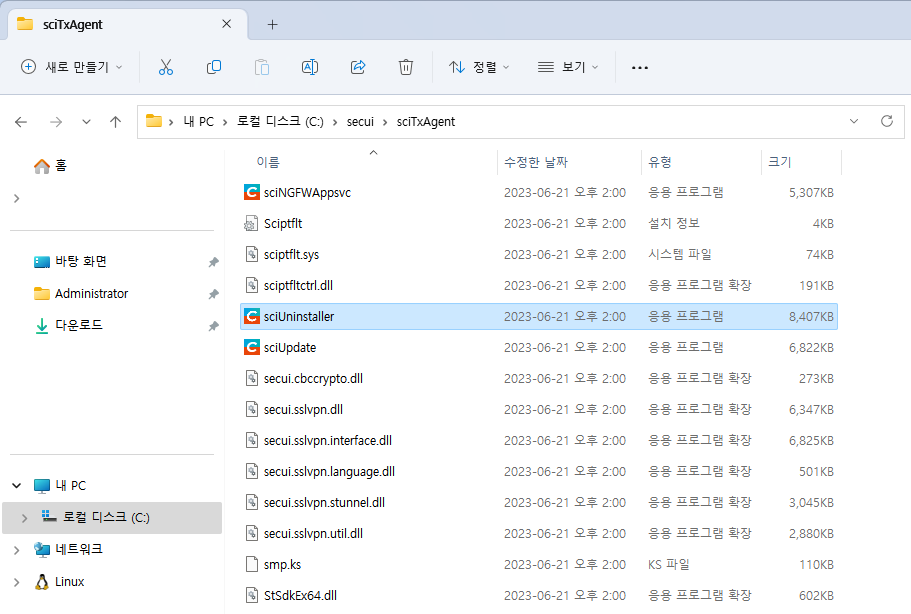Select the secui.sslvpn.language.dll file name
Screen dimensions: 911x614
click(x=329, y=472)
